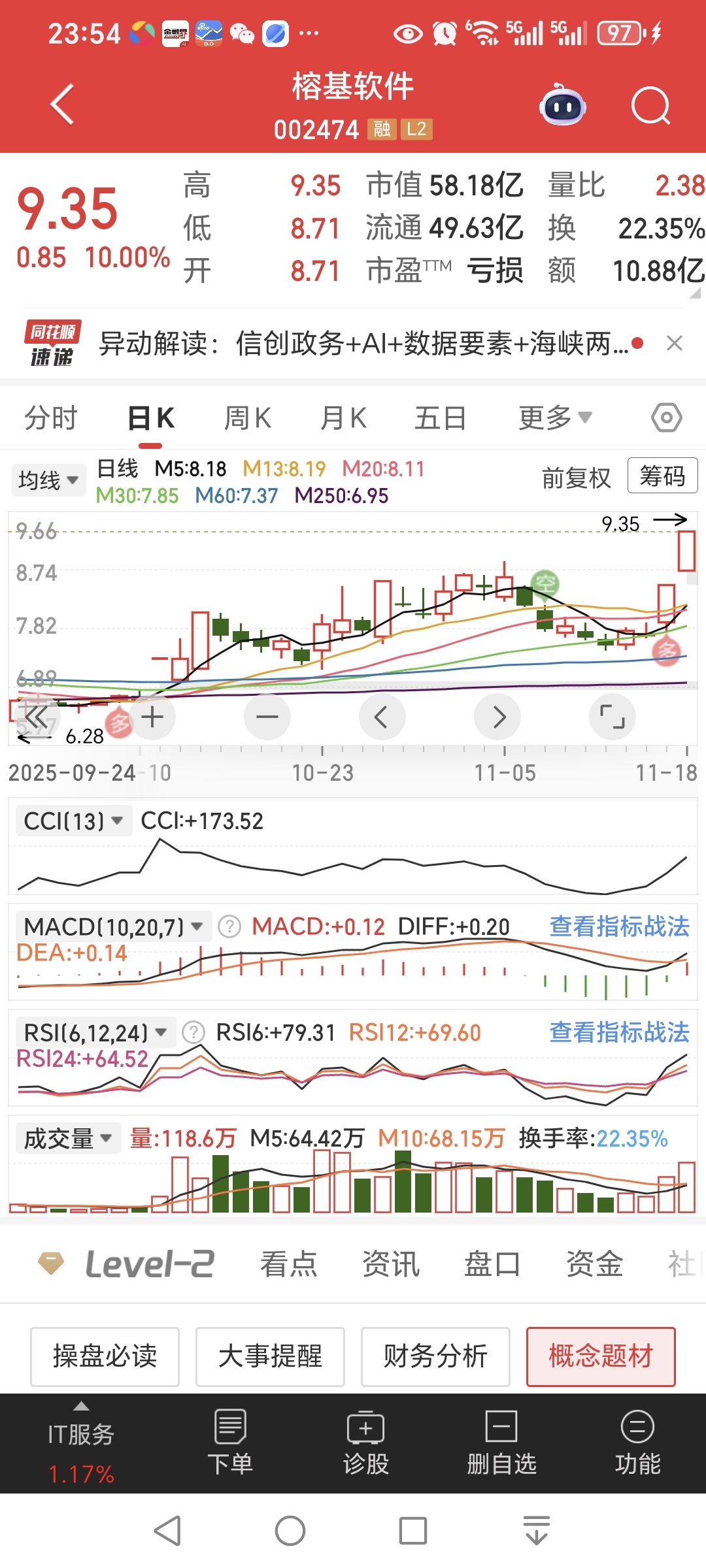Open the 盘口 tab

click(492, 1263)
